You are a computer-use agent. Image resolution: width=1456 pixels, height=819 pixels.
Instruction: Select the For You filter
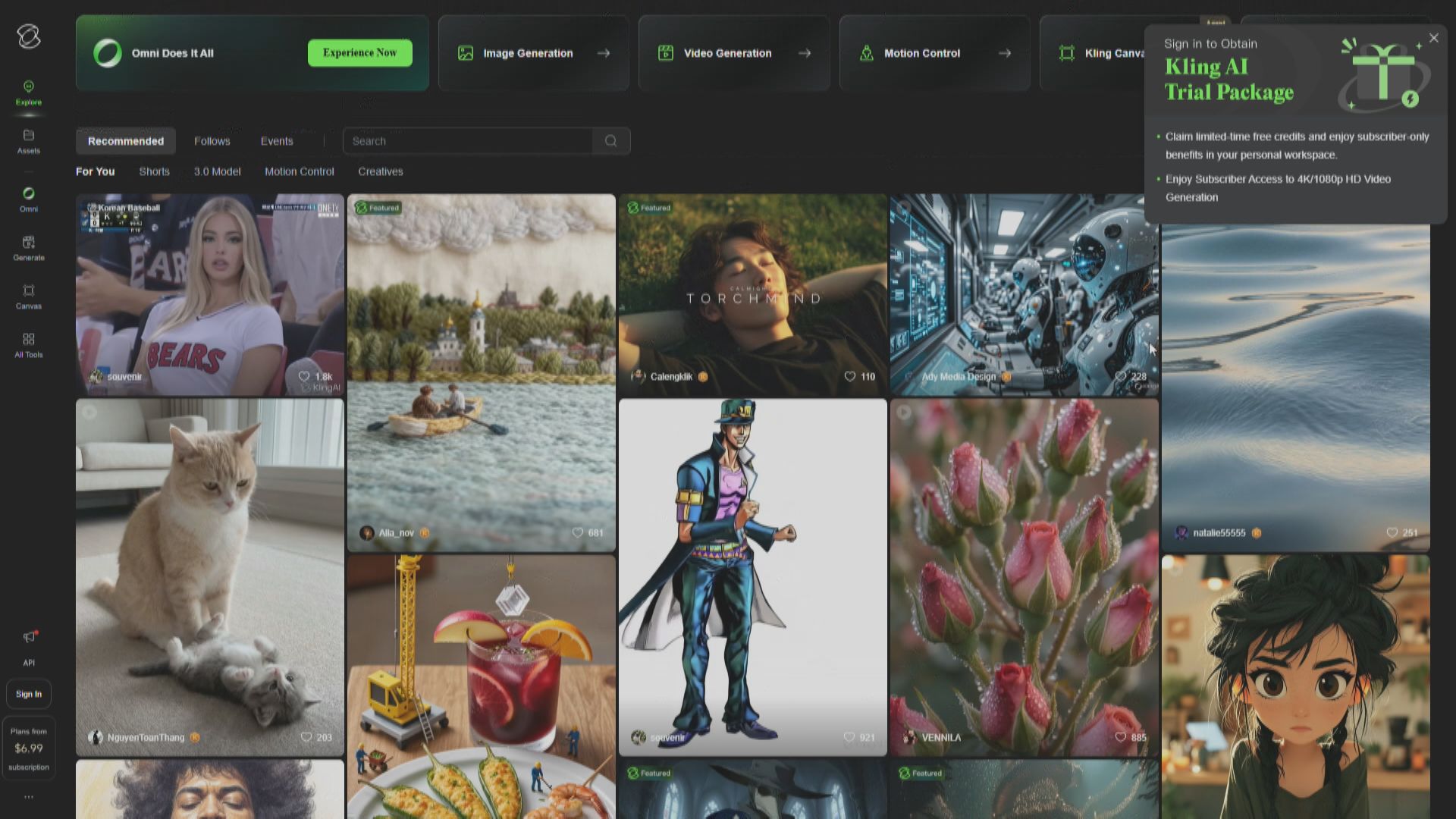pos(96,171)
